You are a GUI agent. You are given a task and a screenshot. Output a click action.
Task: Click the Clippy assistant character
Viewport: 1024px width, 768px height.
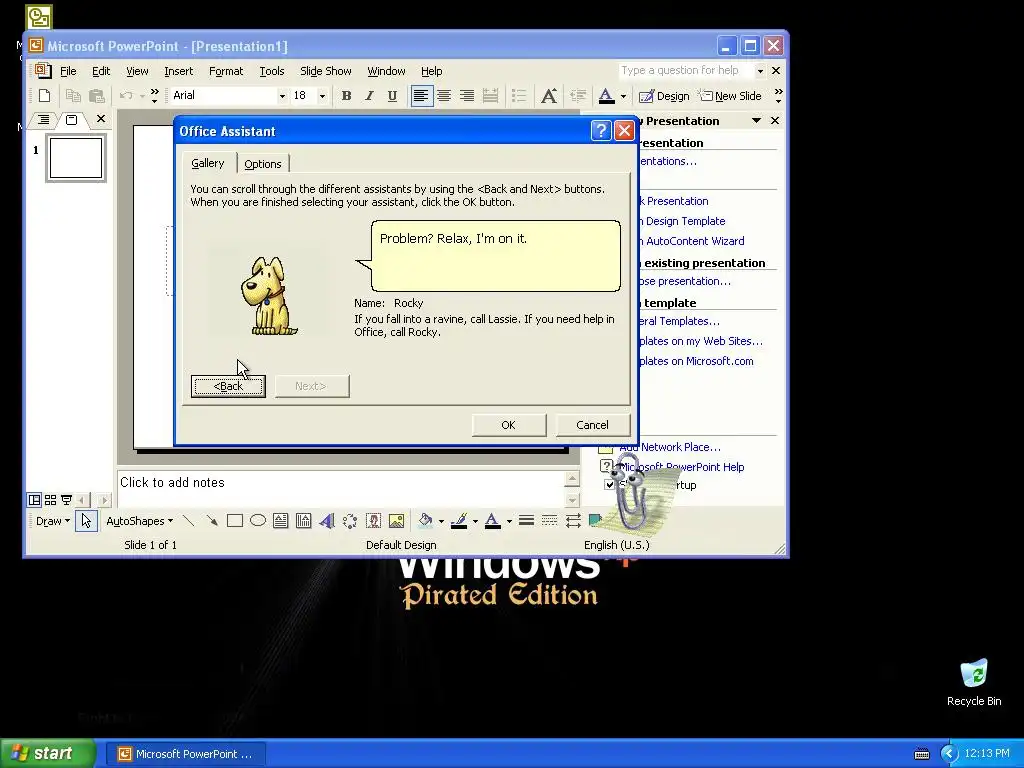pyautogui.click(x=630, y=493)
